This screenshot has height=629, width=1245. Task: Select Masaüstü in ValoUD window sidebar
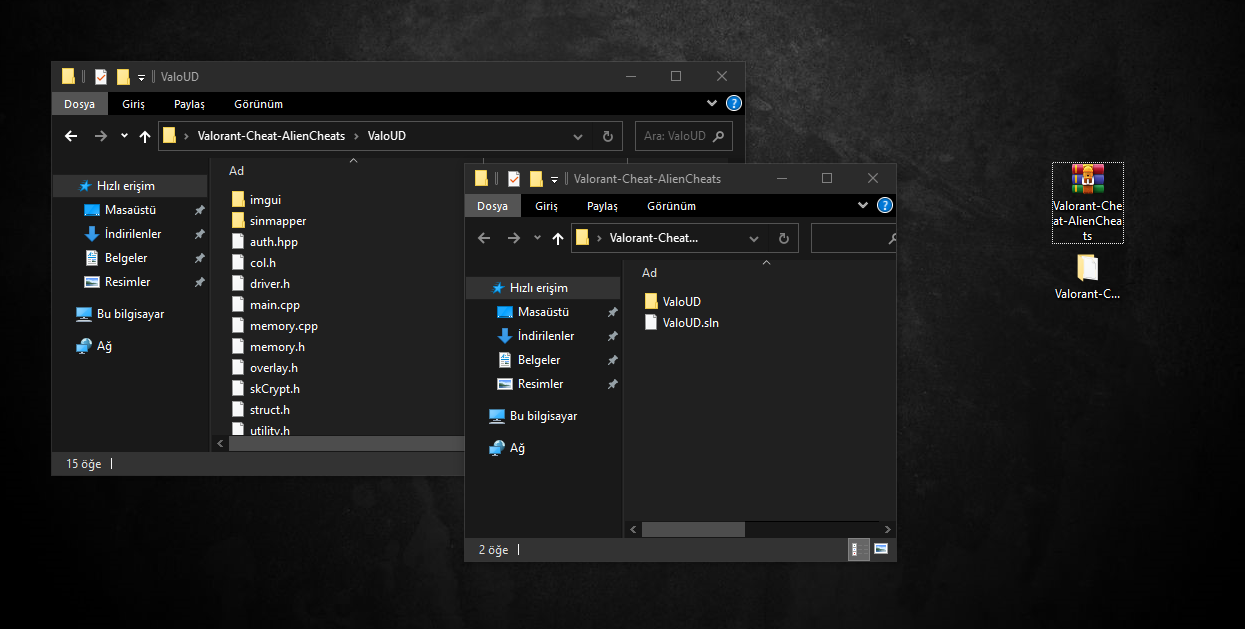tap(130, 210)
